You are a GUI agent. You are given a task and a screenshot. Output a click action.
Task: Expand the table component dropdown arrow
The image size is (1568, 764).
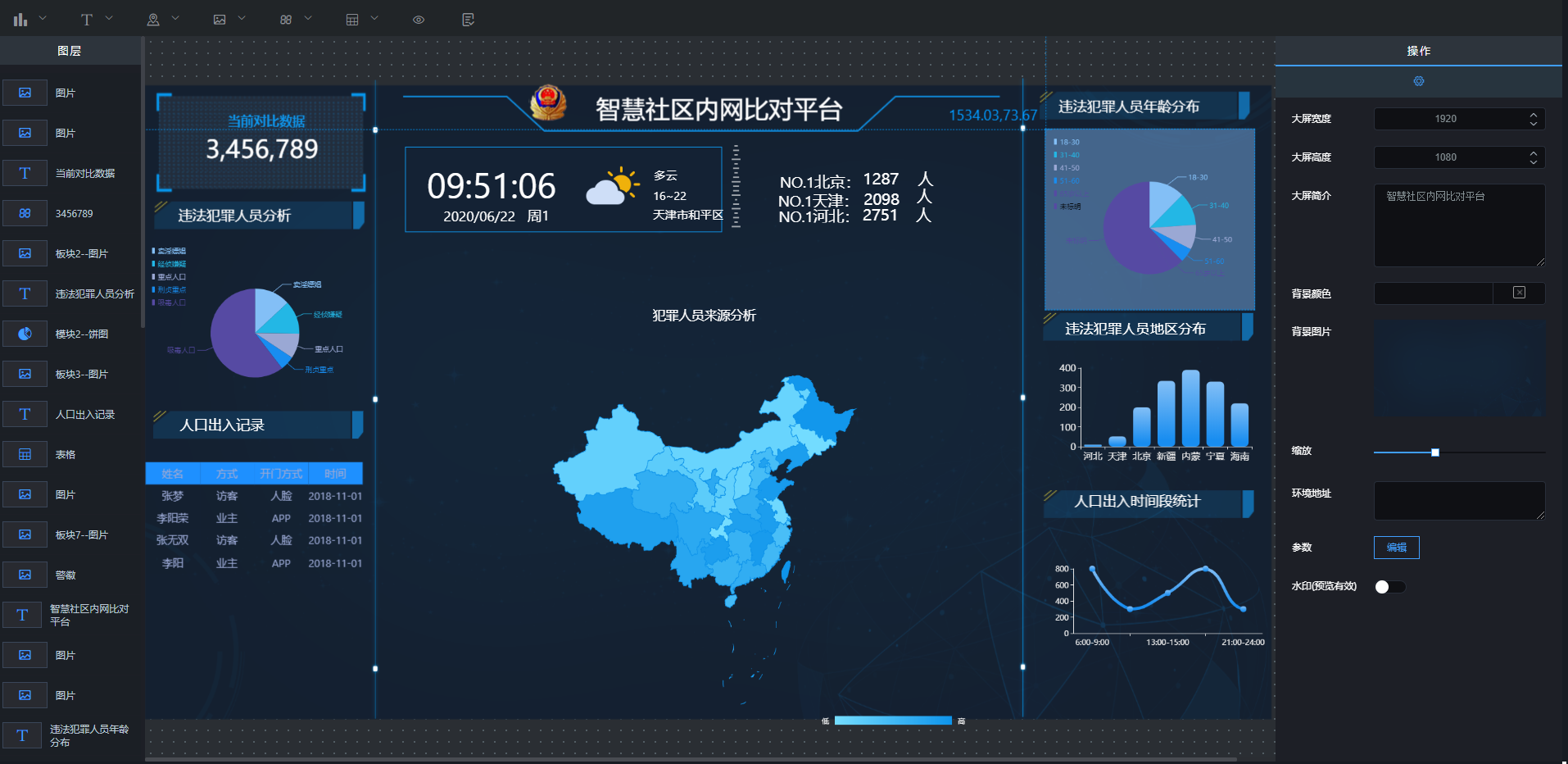coord(374,18)
